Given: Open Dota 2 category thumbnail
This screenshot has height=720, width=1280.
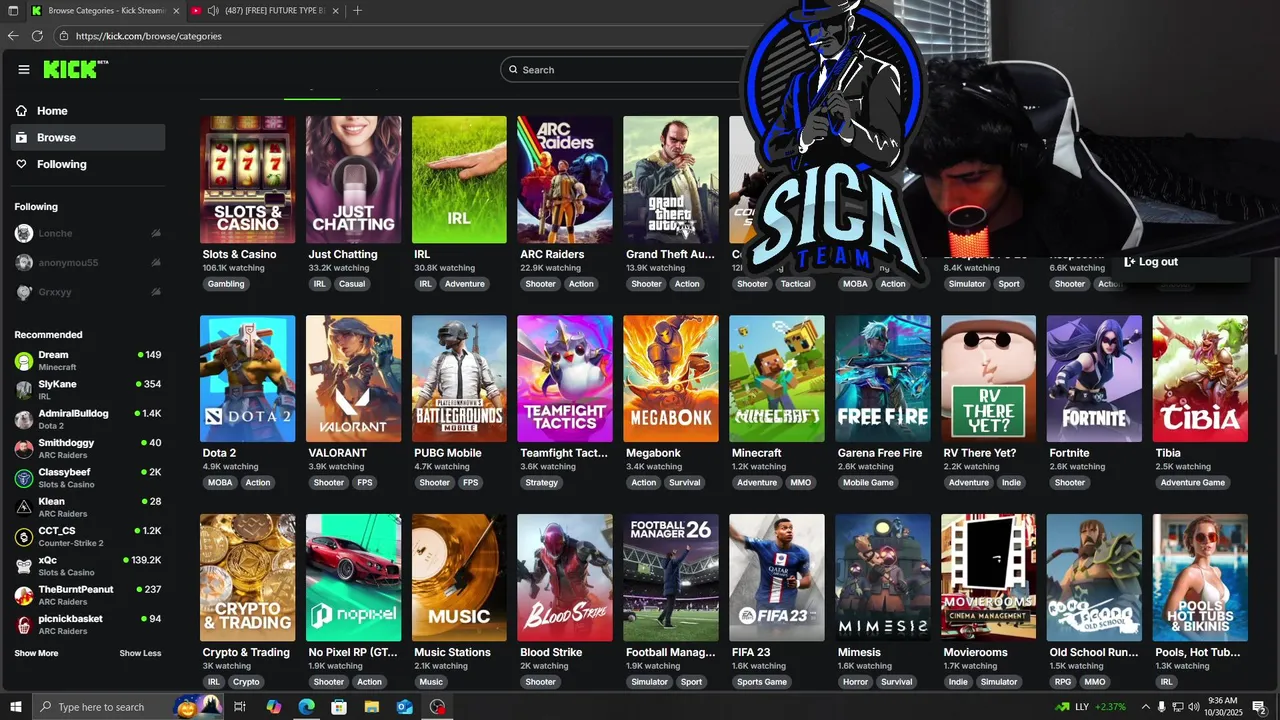Looking at the screenshot, I should [x=248, y=379].
